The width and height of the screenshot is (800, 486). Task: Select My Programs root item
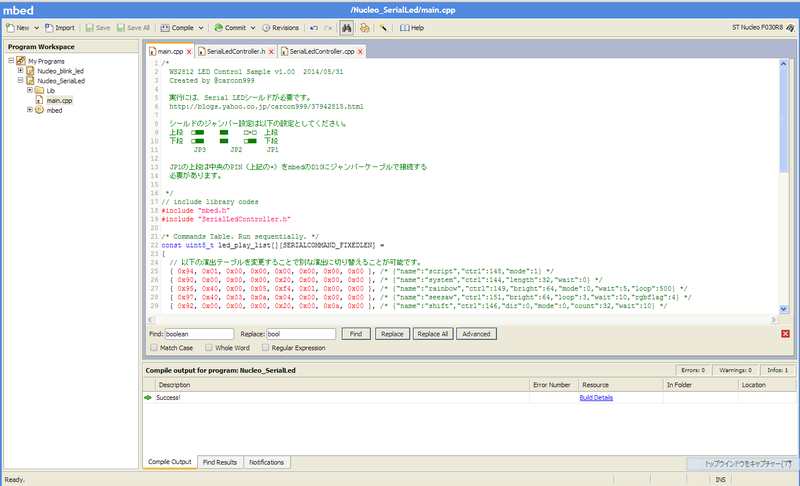click(x=46, y=61)
